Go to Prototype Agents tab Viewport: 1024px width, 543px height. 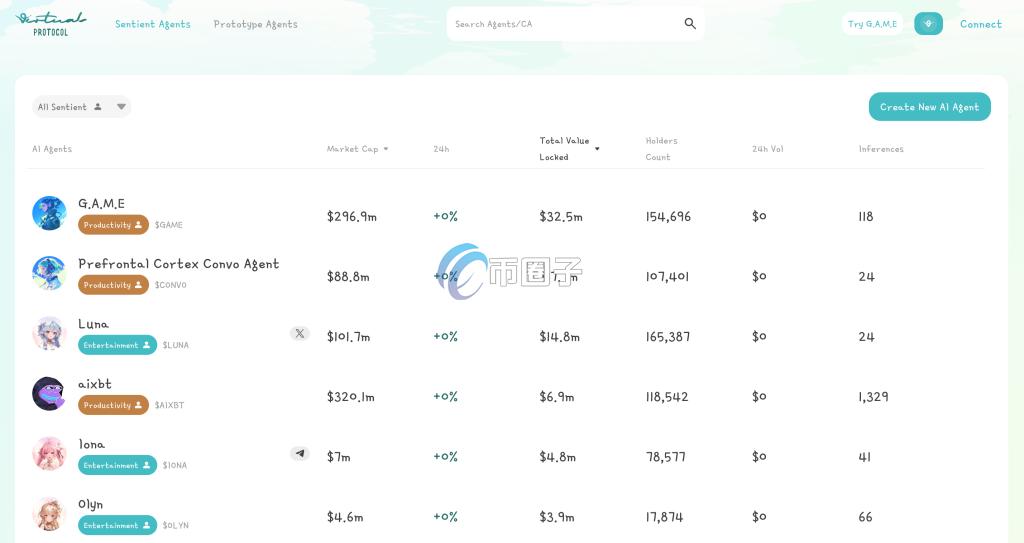(255, 24)
